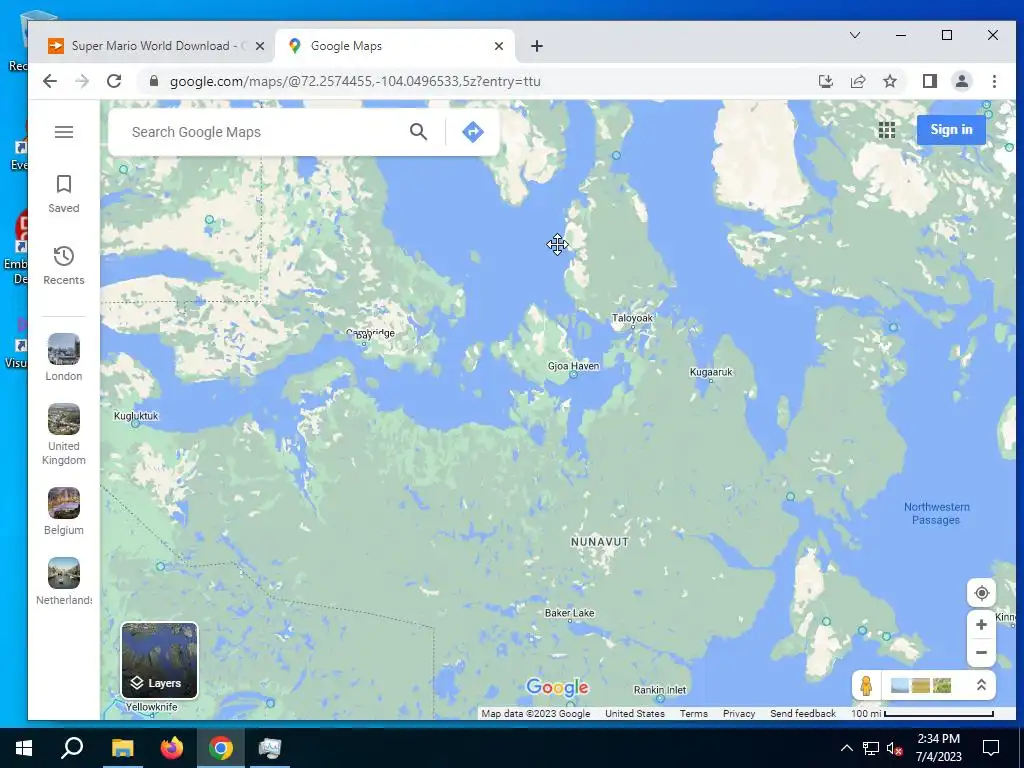Open Recents history in sidebar
The height and width of the screenshot is (768, 1024).
pyautogui.click(x=63, y=265)
